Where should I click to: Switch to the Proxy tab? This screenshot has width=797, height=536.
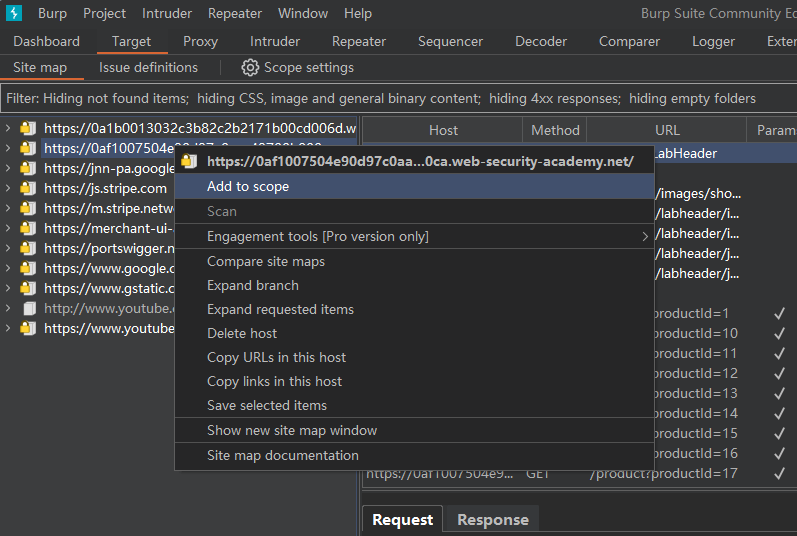pos(200,41)
